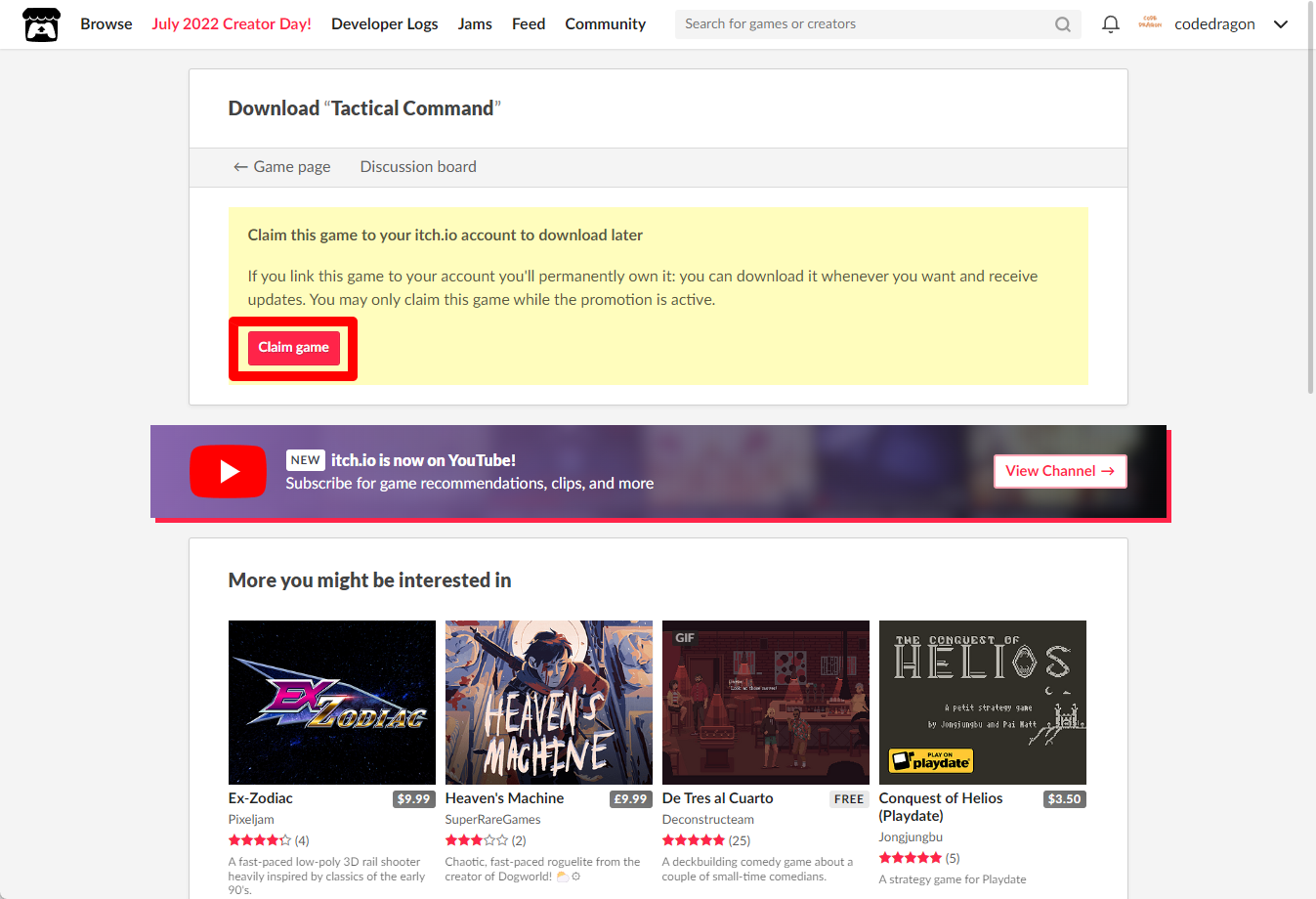Screen dimensions: 1316x899
Task: Click the Claim game button
Action: click(x=294, y=348)
